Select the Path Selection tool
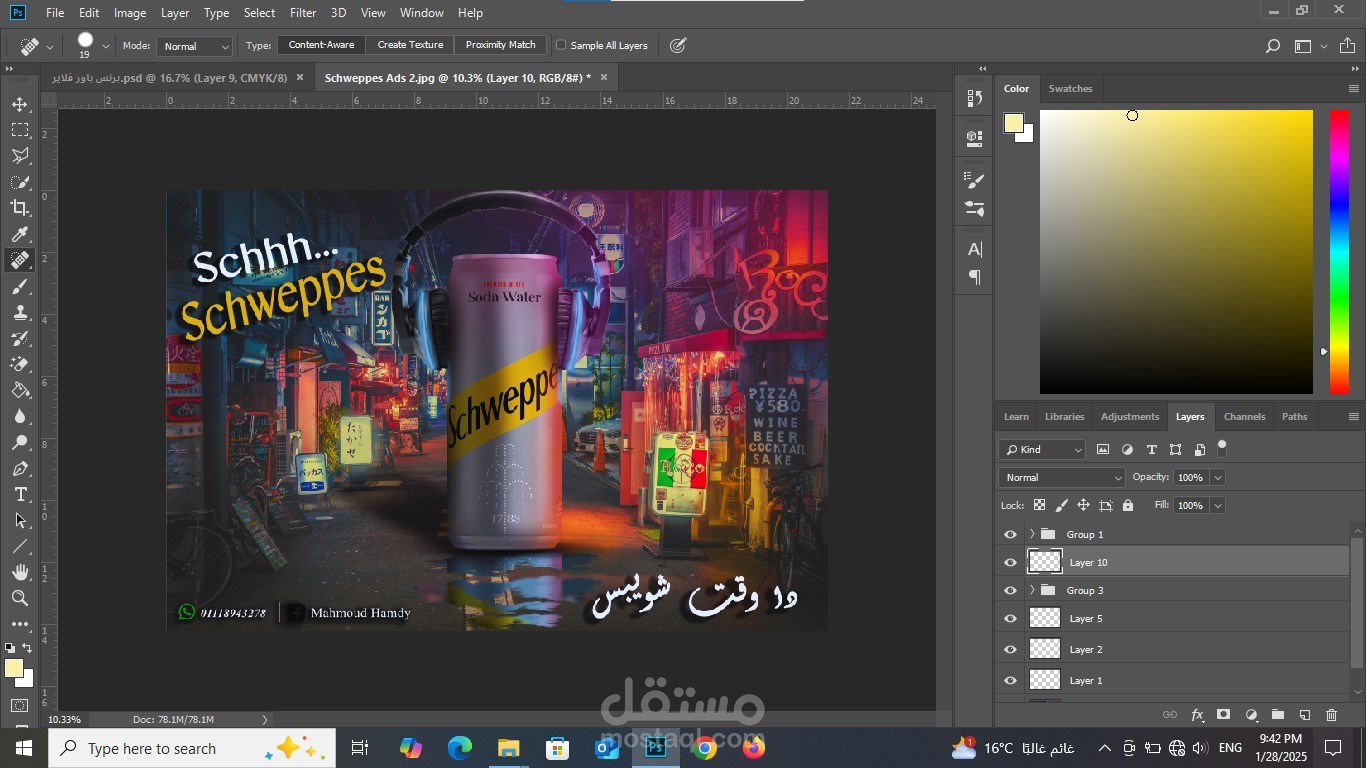The image size is (1366, 768). coord(20,520)
